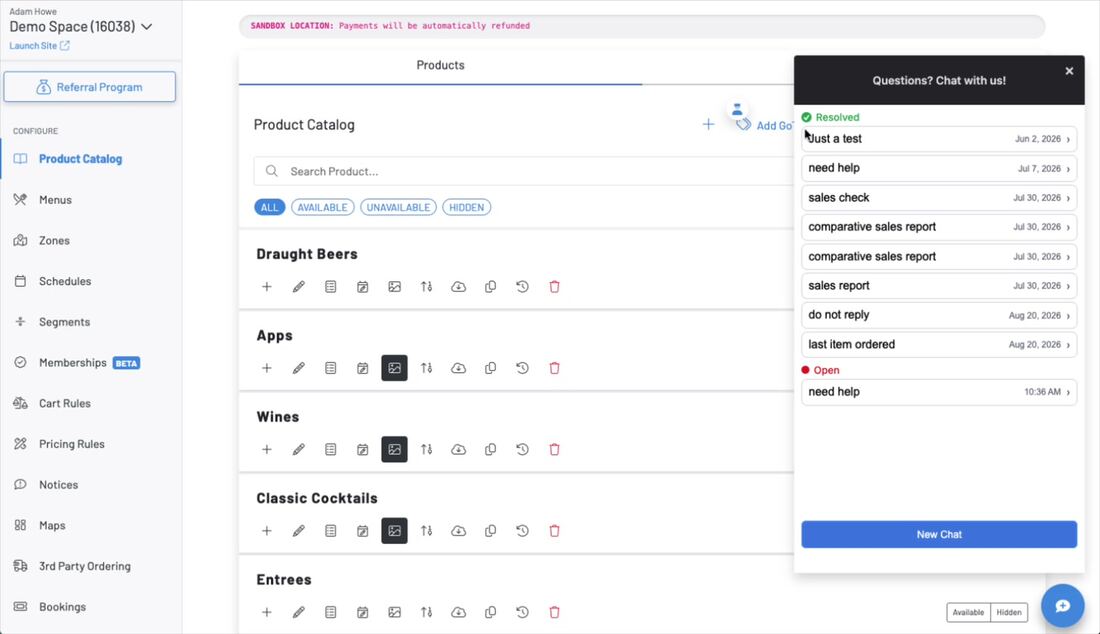Delete the Classic Cocktails category

click(x=554, y=530)
